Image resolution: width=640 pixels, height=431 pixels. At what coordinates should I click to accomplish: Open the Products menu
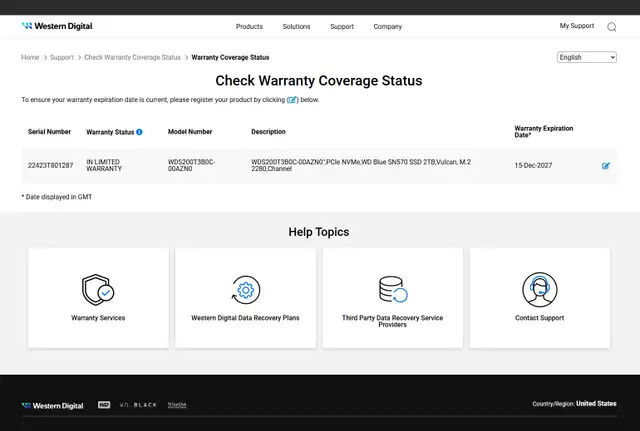(249, 27)
